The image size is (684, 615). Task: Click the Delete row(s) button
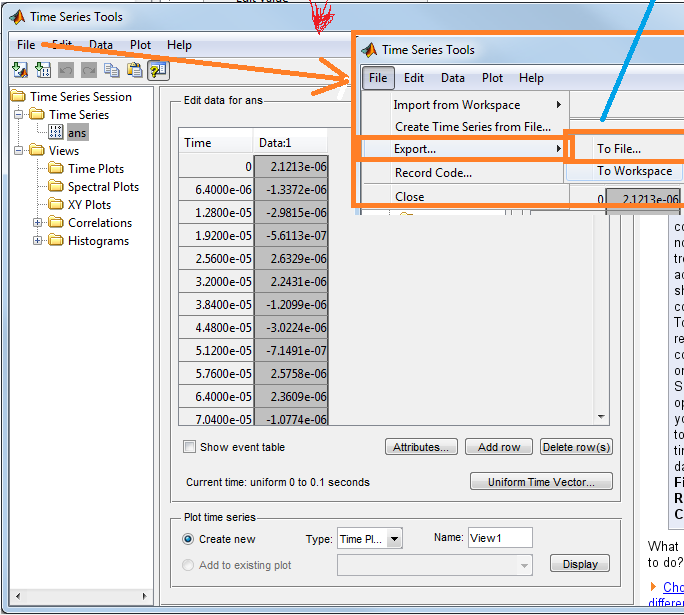pyautogui.click(x=576, y=447)
